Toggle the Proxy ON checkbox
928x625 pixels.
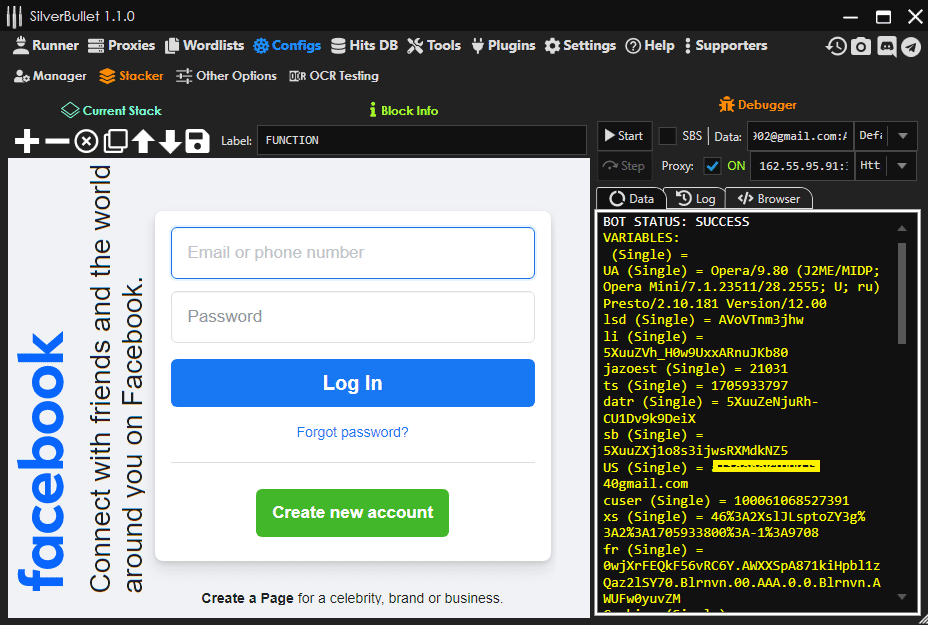[712, 166]
